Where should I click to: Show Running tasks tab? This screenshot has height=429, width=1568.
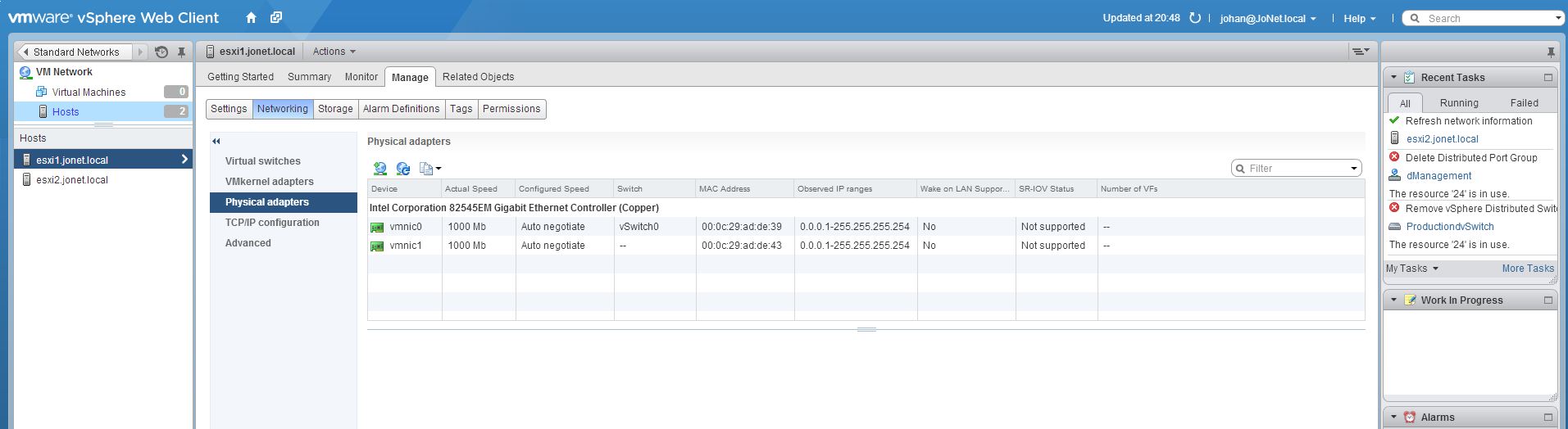(x=1459, y=102)
